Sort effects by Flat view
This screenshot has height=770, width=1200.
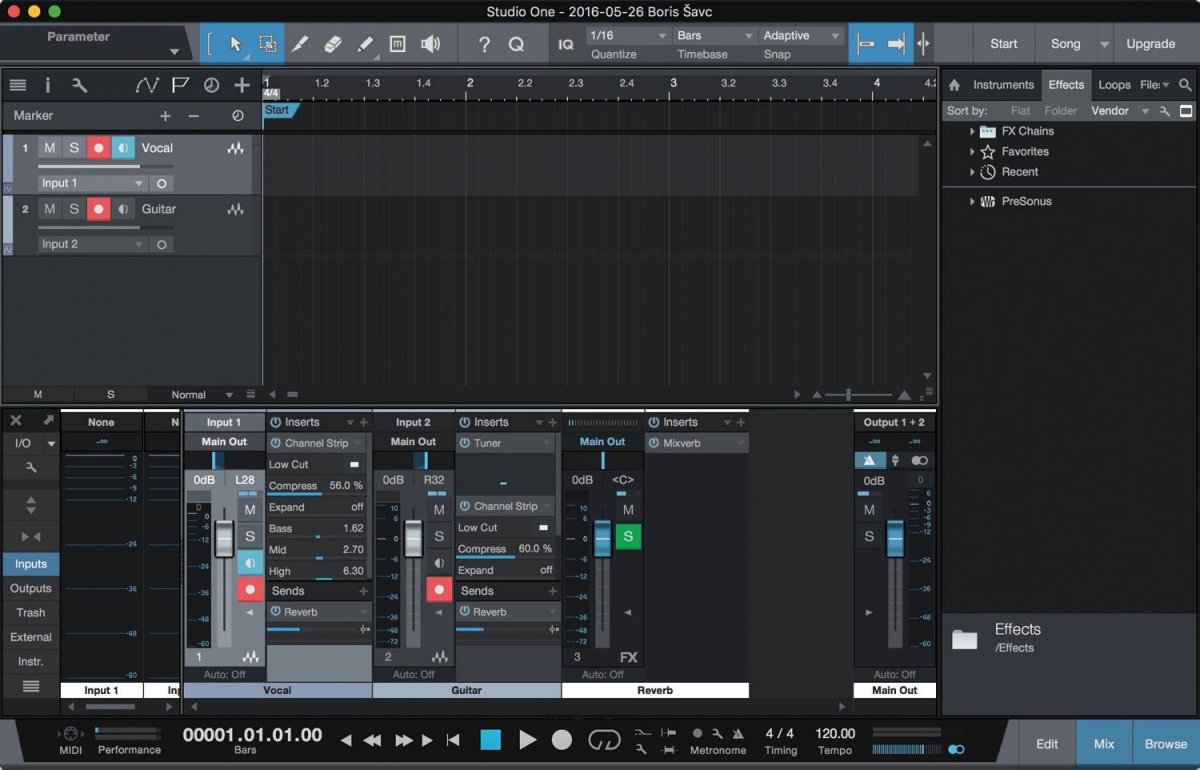click(x=1020, y=111)
